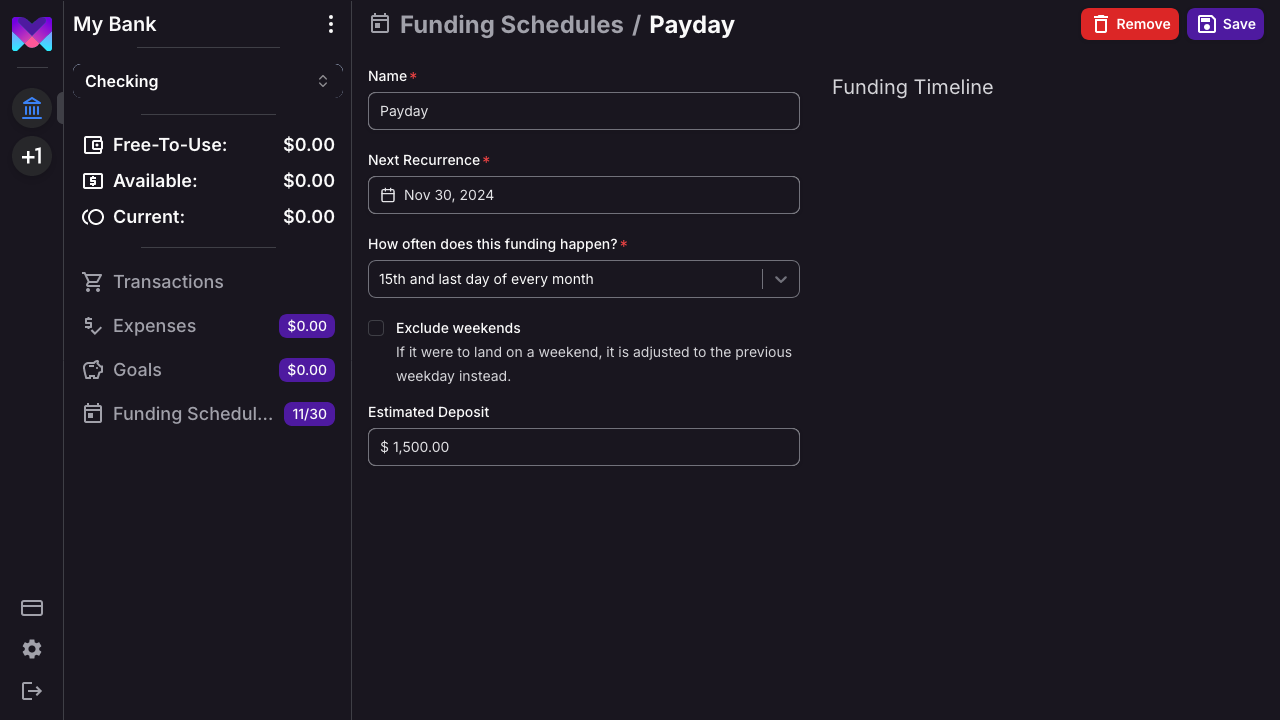1280x720 pixels.
Task: Open Funding Schedules in sidebar
Action: [192, 414]
